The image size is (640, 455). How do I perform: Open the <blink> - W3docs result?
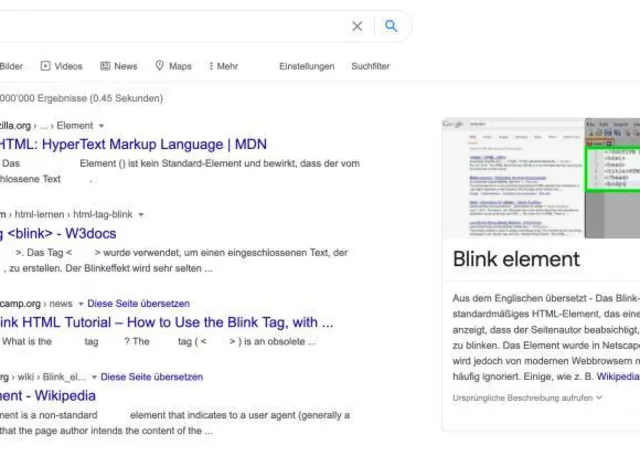pos(58,233)
